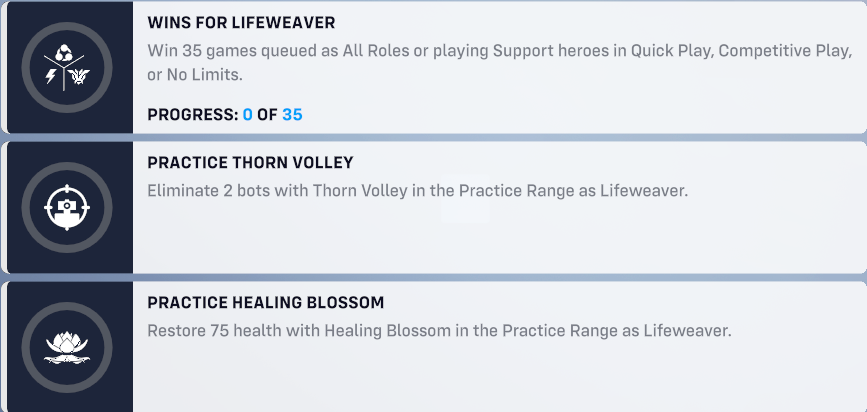
Task: Click the dark icon panel of Thorn Volley card
Action: (x=69, y=207)
